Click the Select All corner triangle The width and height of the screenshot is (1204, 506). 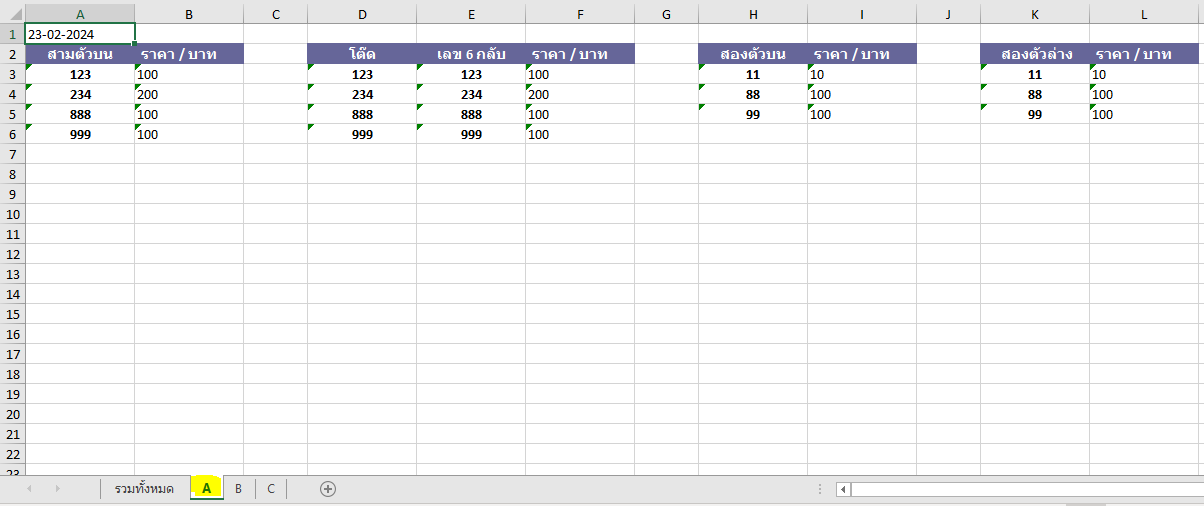click(x=12, y=12)
